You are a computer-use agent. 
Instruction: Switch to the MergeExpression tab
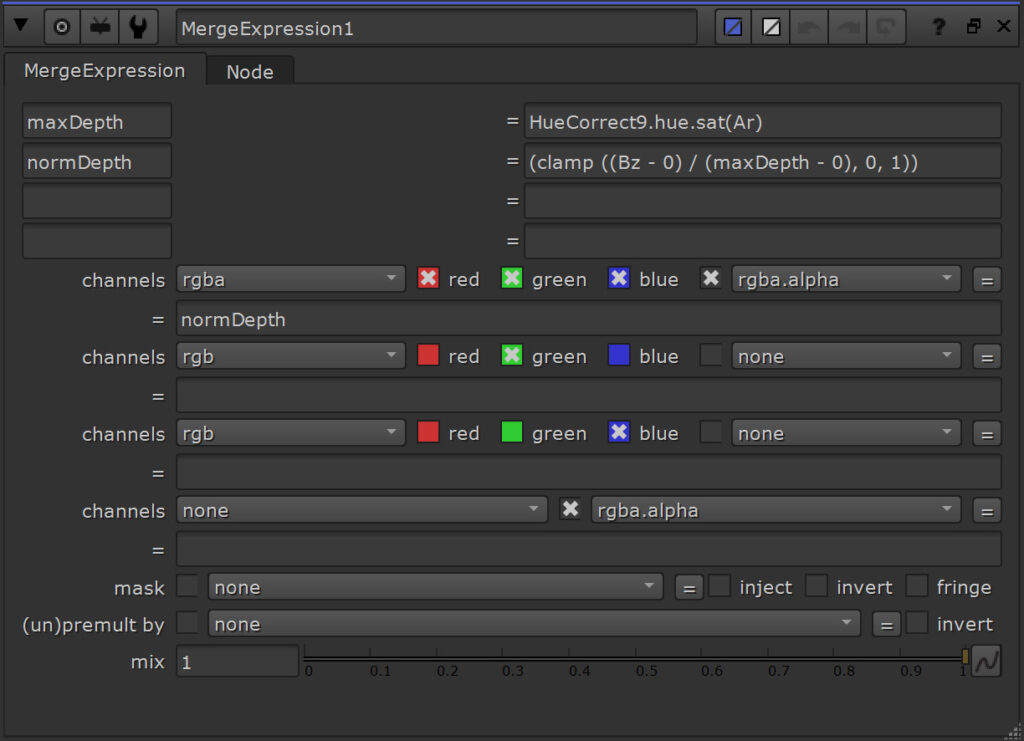104,71
